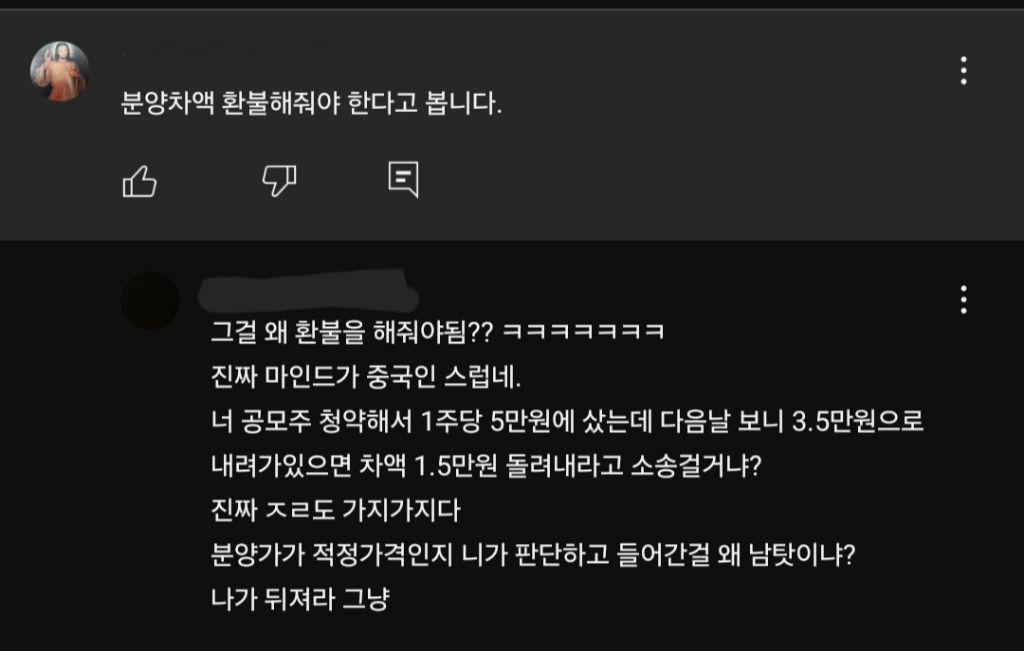Select the blurred username of the reply author

tap(308, 292)
